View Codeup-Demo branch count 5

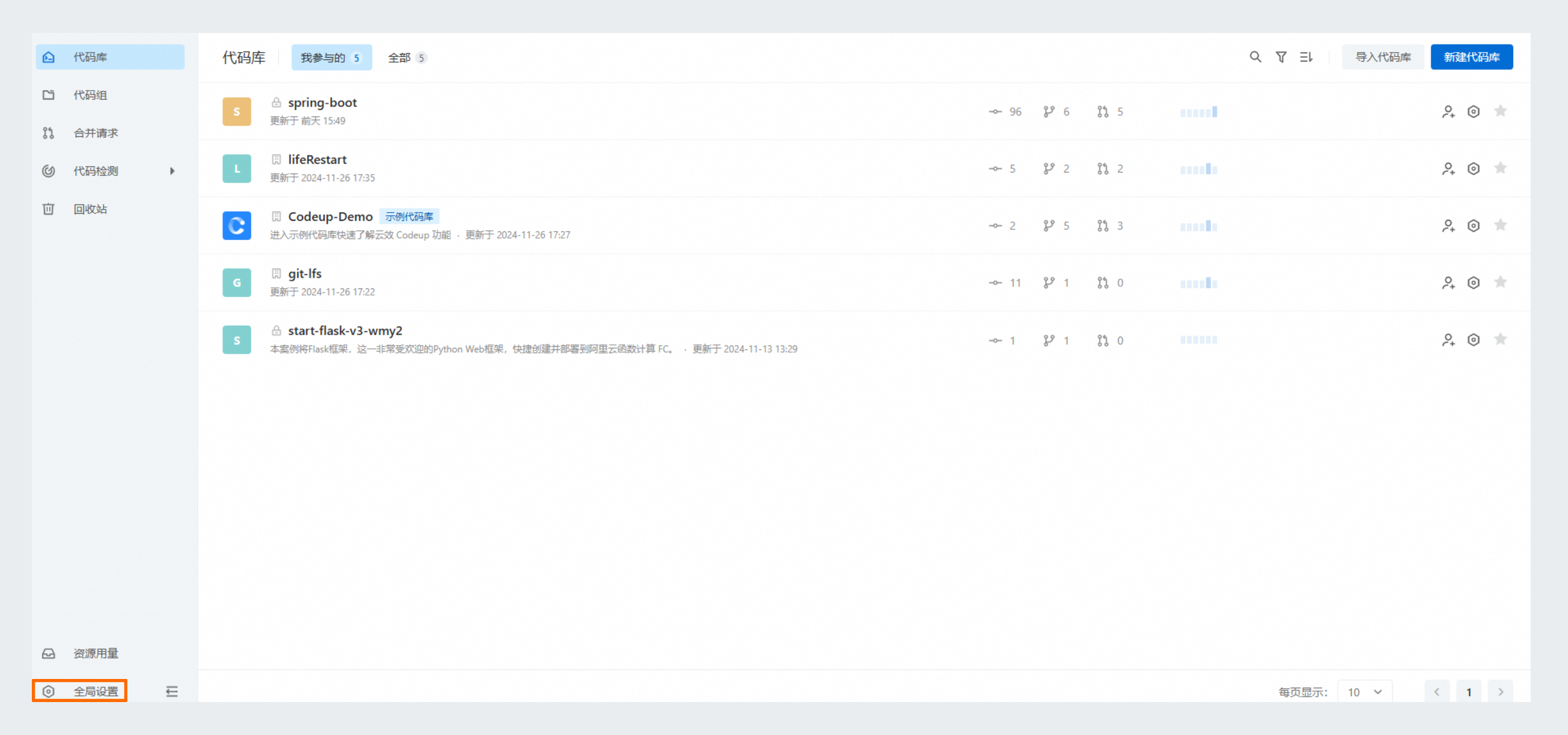point(1056,226)
